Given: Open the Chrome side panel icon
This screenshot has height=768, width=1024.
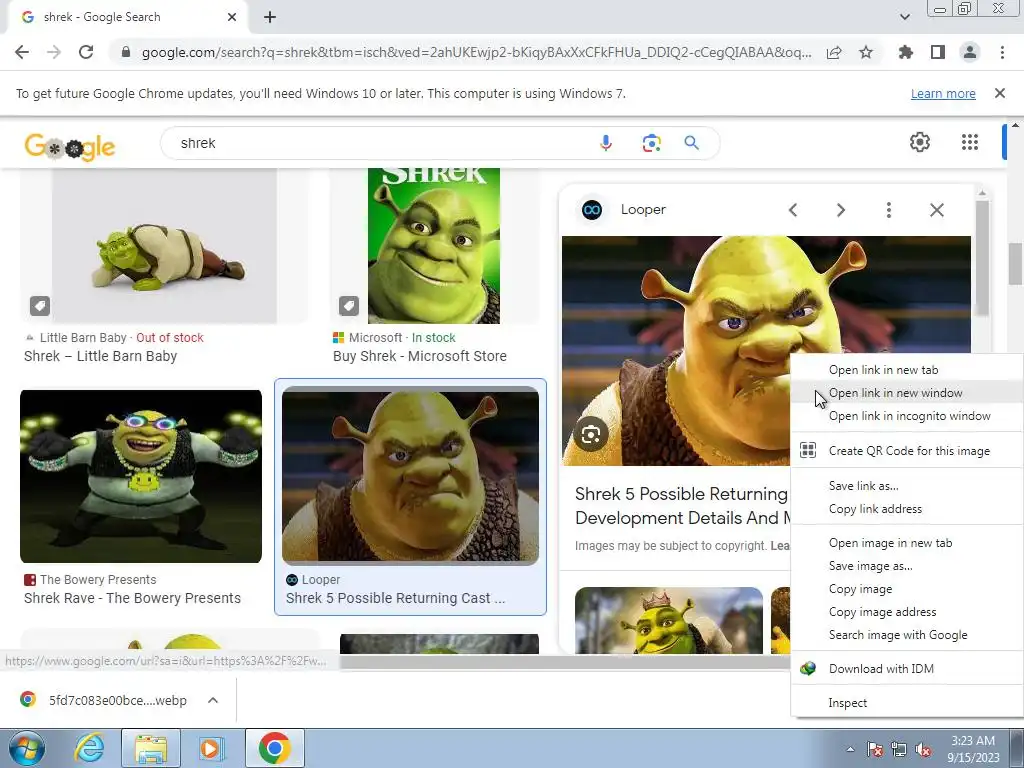Looking at the screenshot, I should click(938, 52).
